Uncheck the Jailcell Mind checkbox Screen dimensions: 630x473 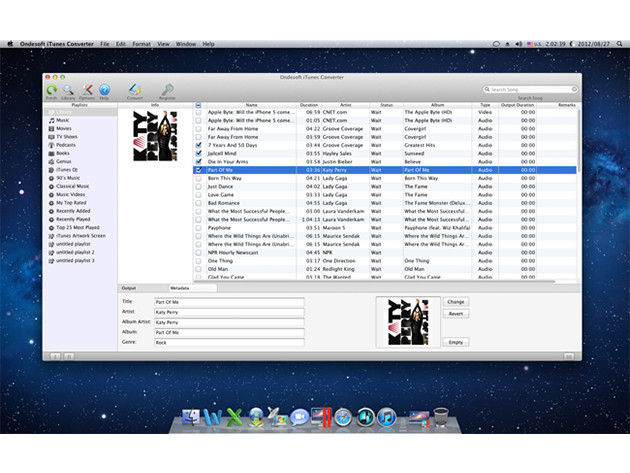(x=198, y=154)
